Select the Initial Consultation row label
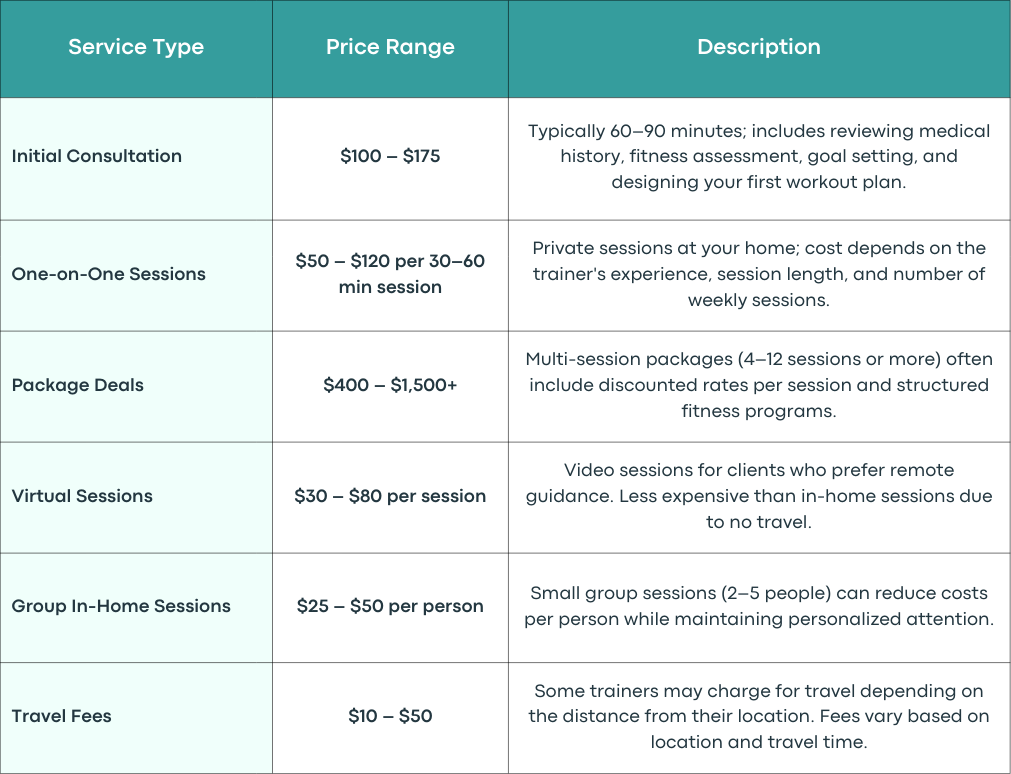The width and height of the screenshot is (1011, 774). (x=97, y=156)
